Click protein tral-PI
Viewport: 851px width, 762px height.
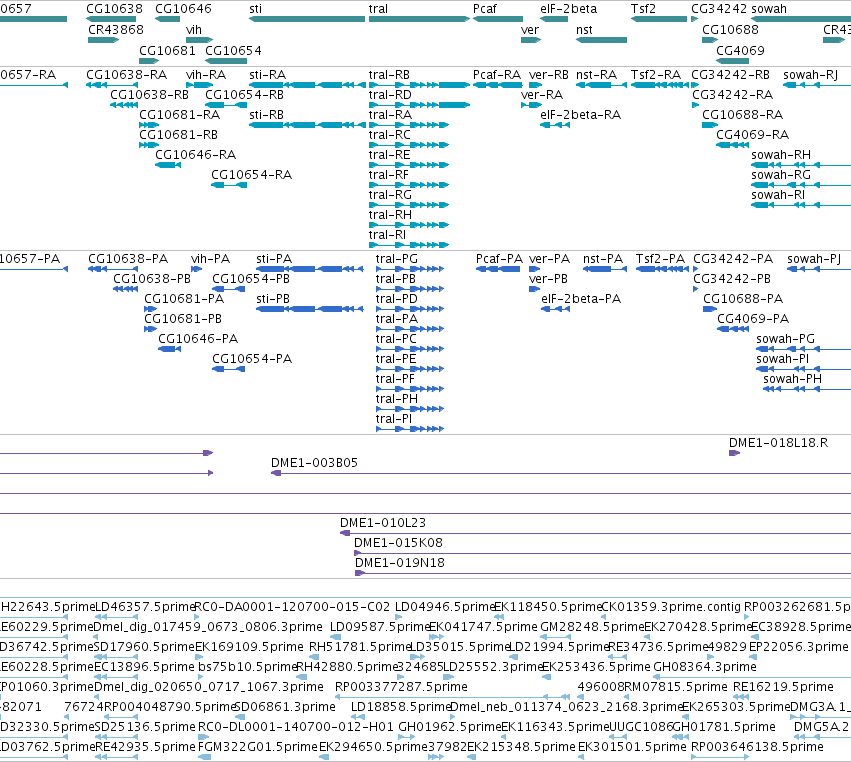(410, 429)
